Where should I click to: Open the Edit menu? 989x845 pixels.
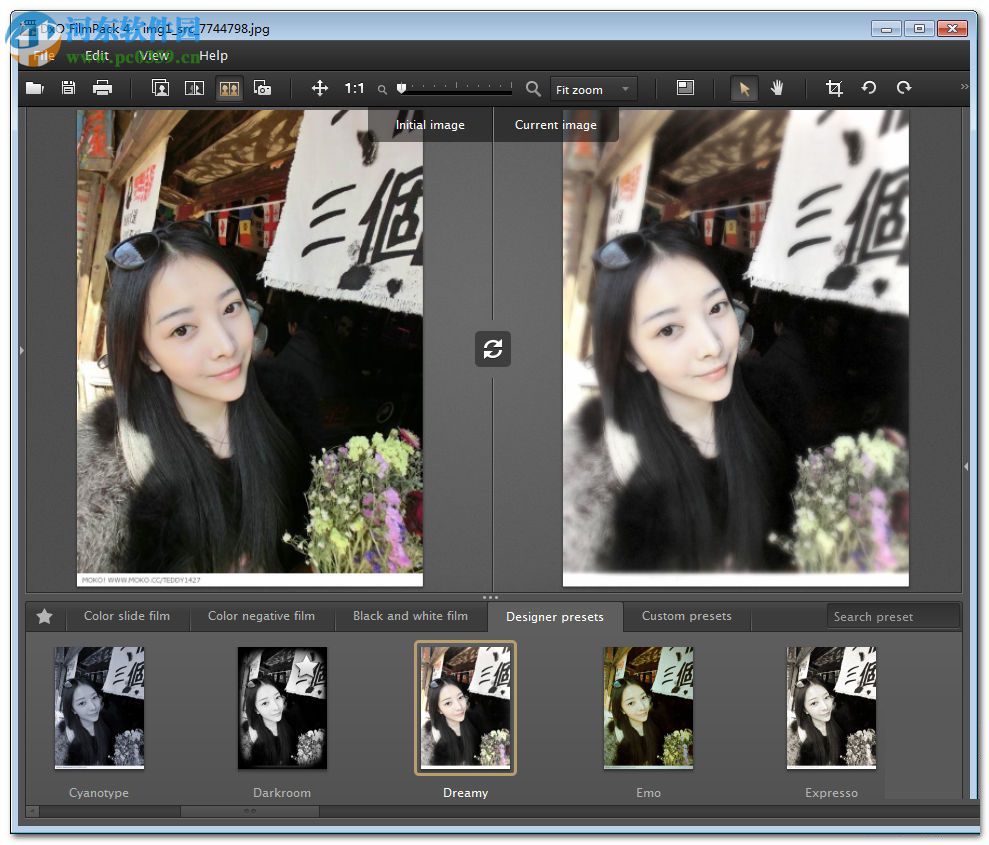[97, 56]
